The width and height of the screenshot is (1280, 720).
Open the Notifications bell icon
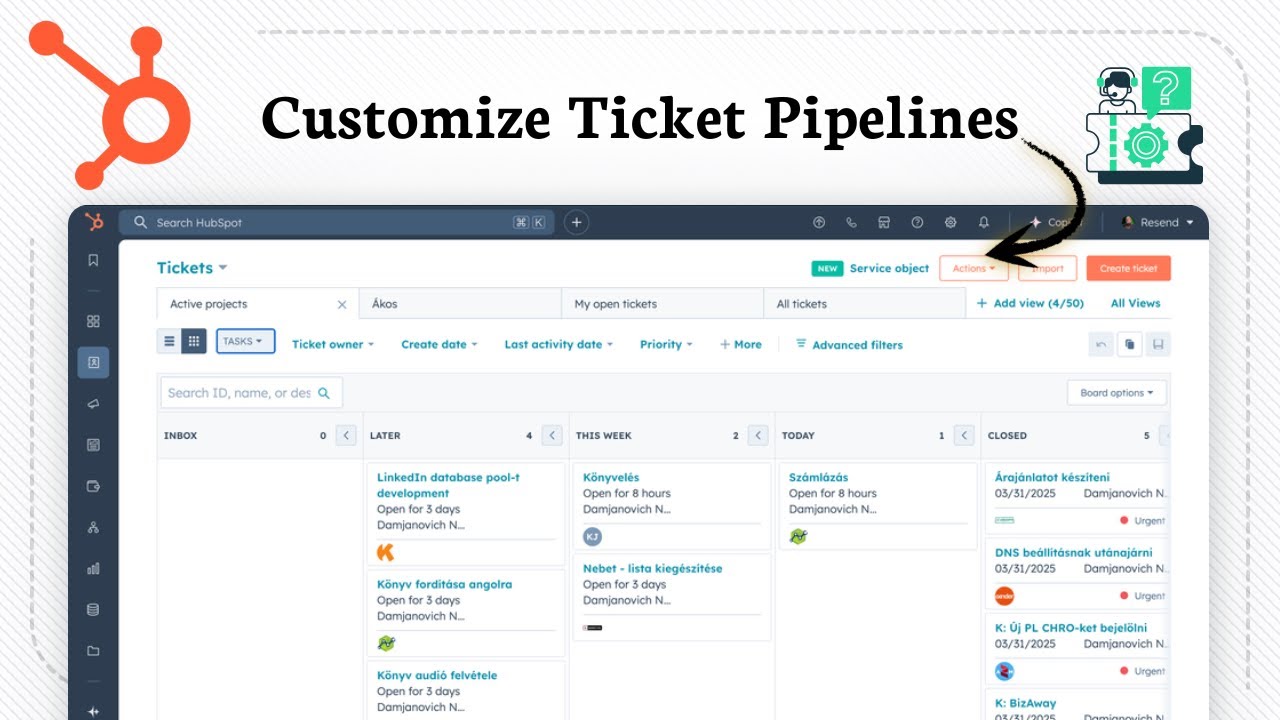pos(983,222)
